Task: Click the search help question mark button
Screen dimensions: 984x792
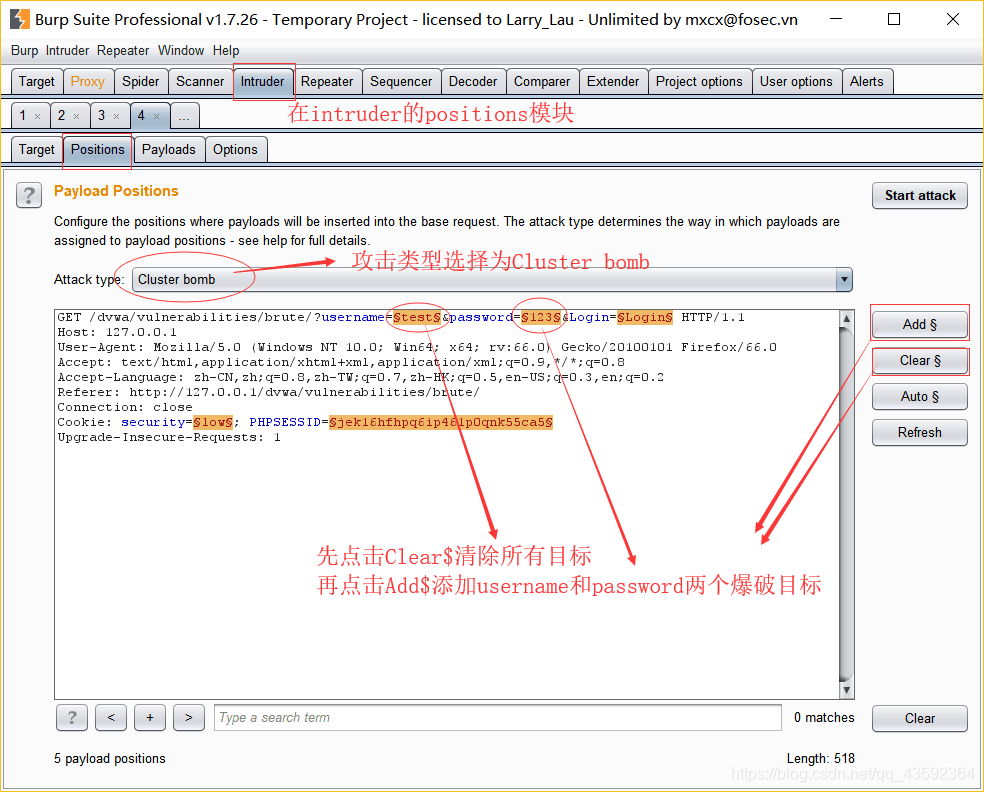Action: [72, 717]
